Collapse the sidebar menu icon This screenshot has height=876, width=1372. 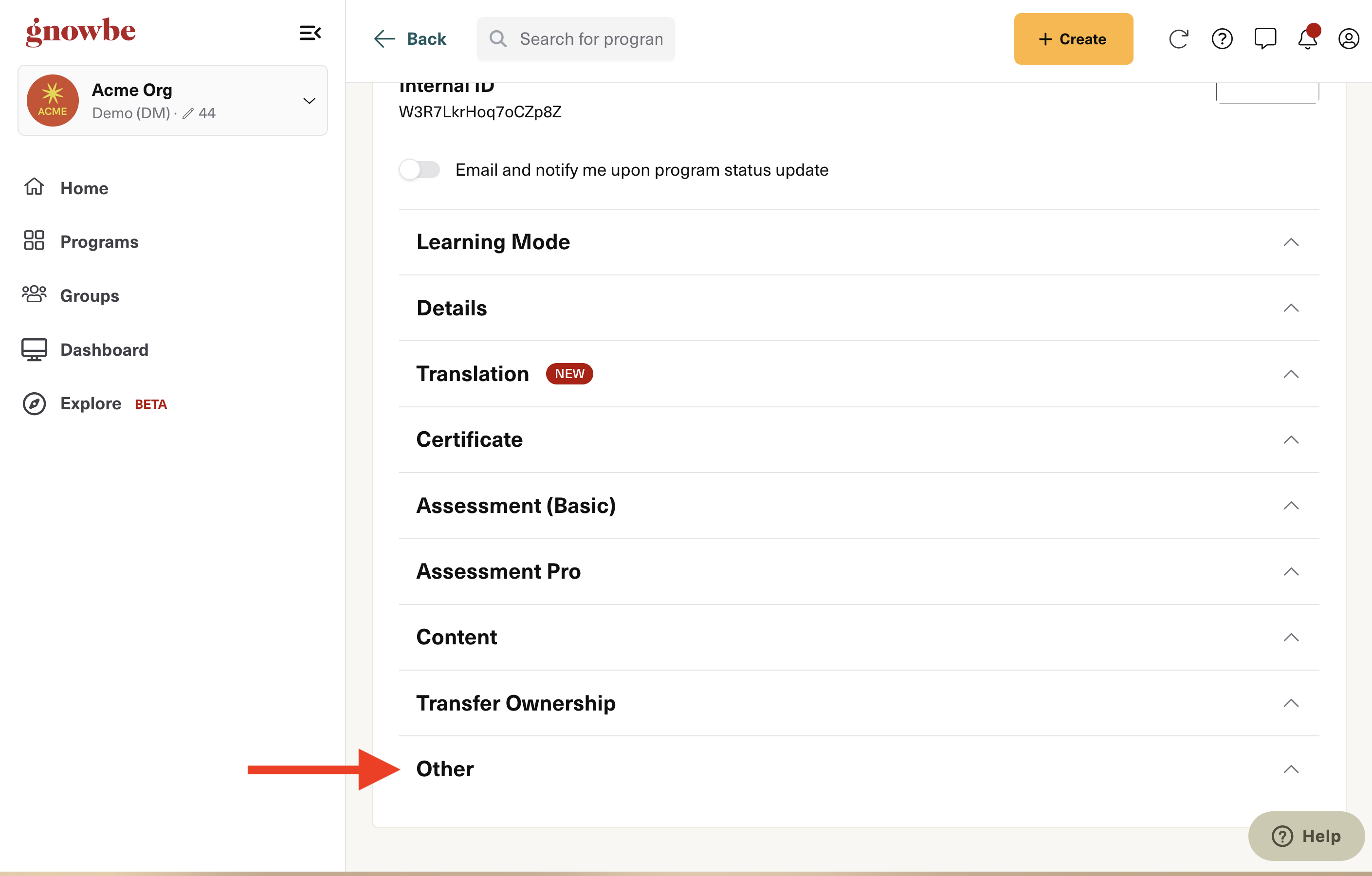(310, 33)
